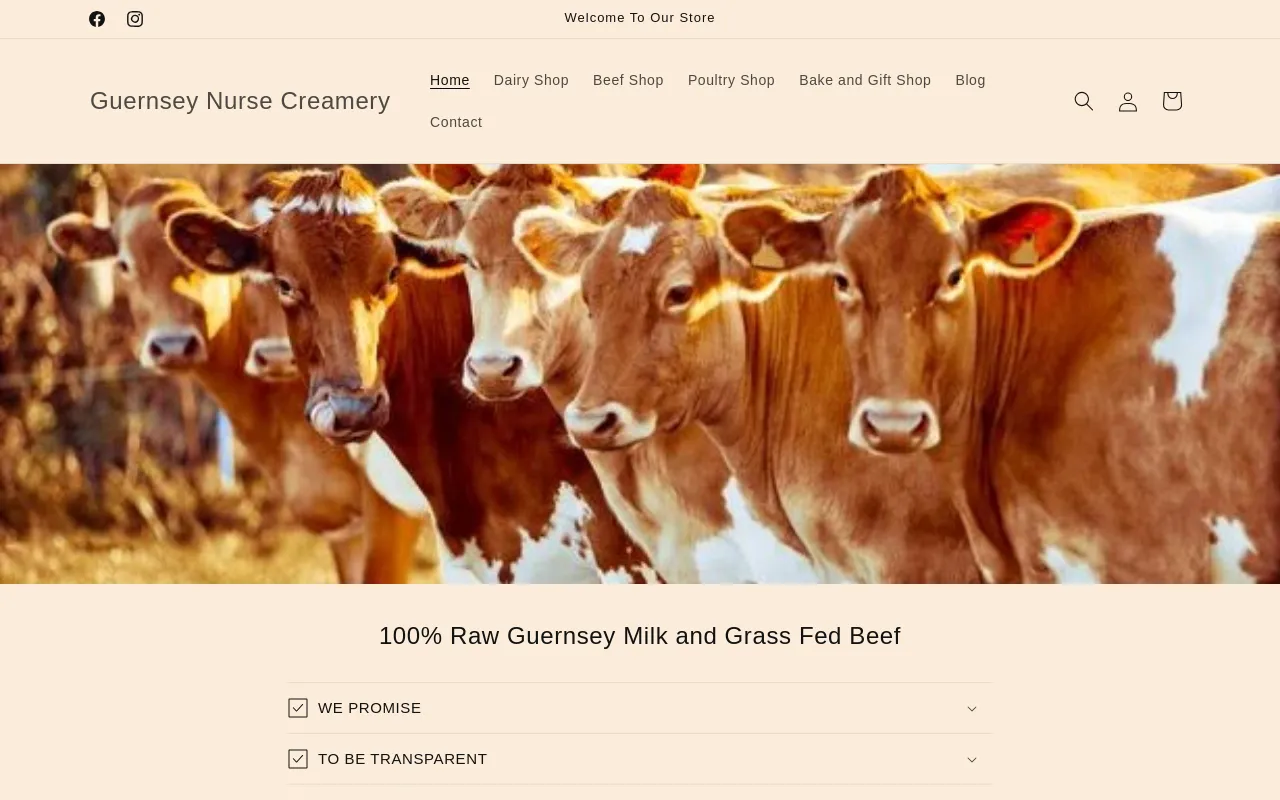
Task: Go to the Home menu item
Action: [450, 80]
